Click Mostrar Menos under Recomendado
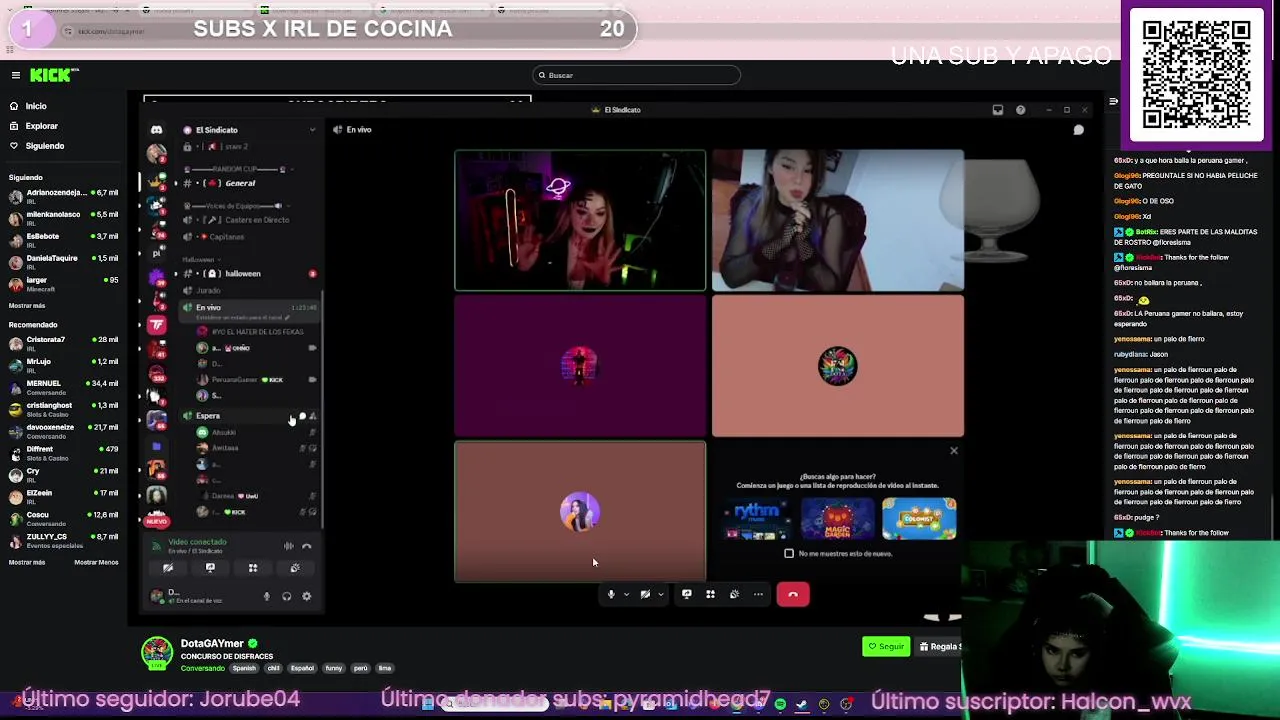Screen dimensions: 1280x720 point(96,562)
